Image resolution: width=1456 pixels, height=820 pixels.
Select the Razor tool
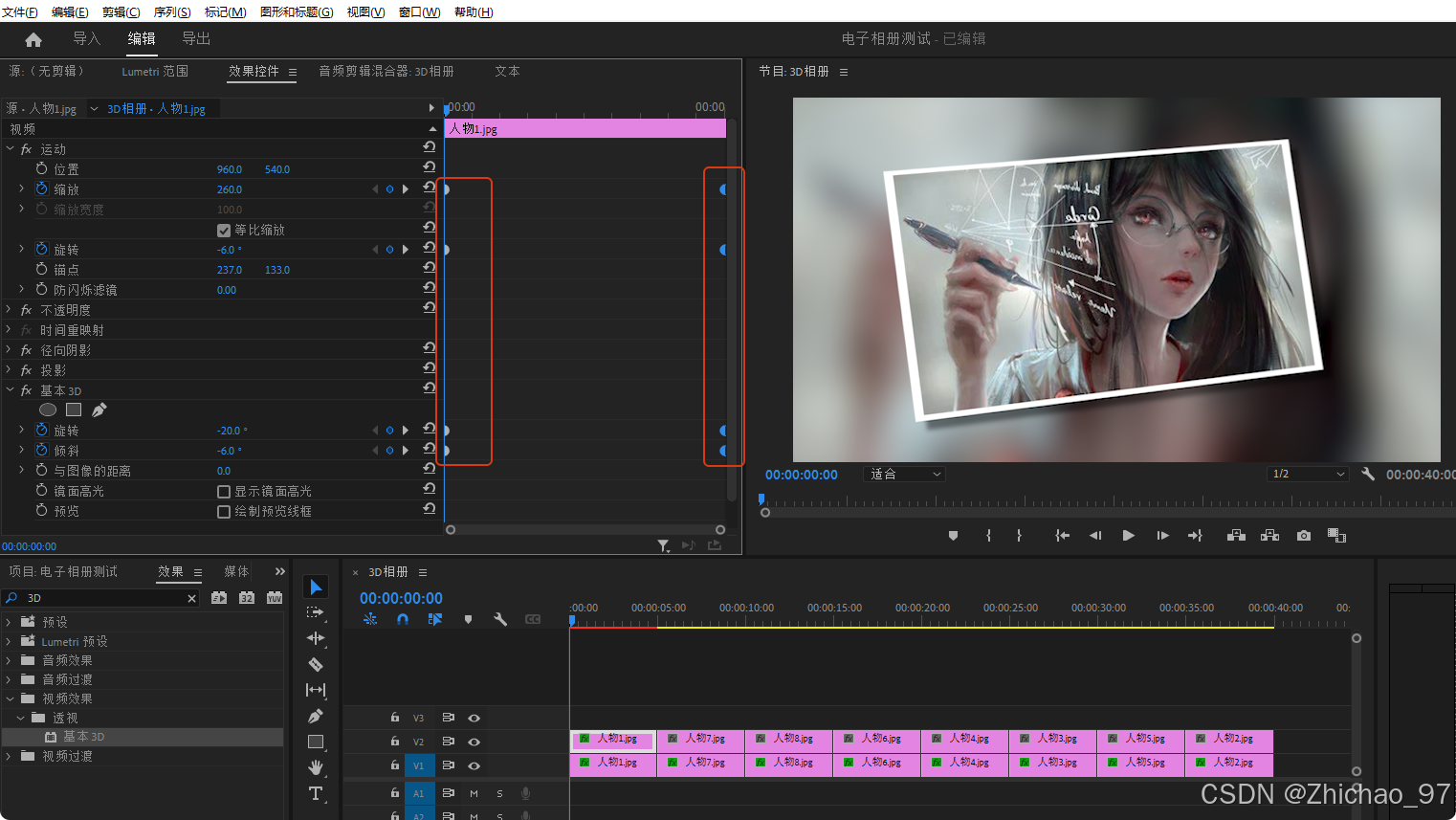pyautogui.click(x=316, y=664)
